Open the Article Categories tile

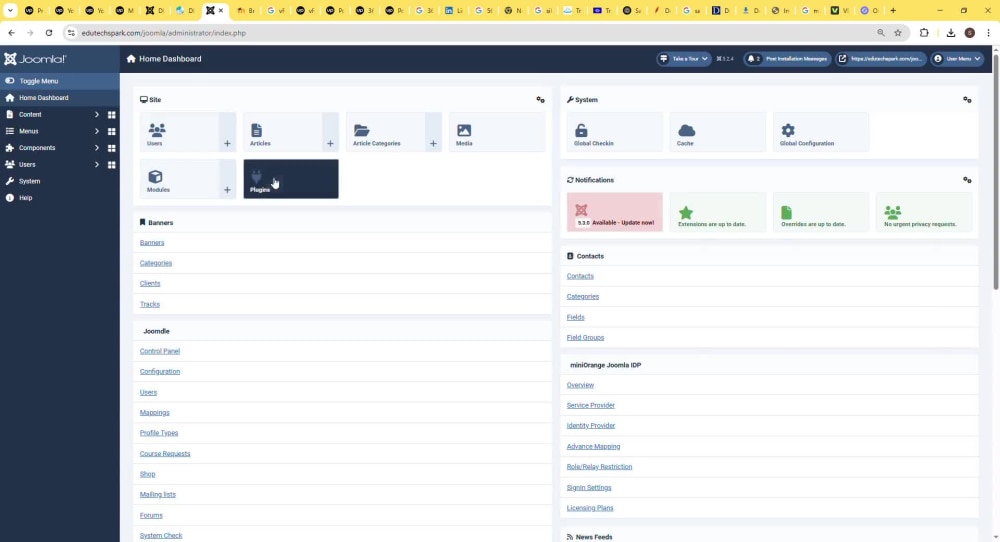coord(385,132)
